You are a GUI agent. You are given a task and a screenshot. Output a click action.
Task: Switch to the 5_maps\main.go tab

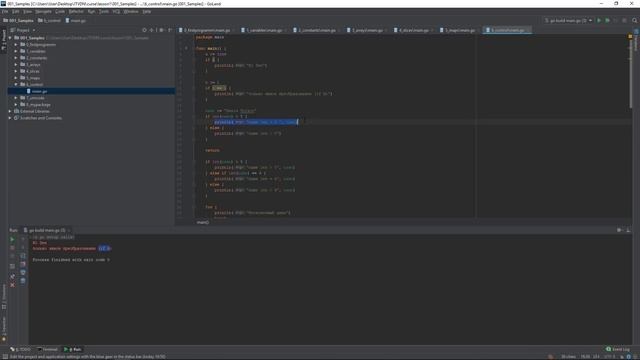click(x=460, y=30)
